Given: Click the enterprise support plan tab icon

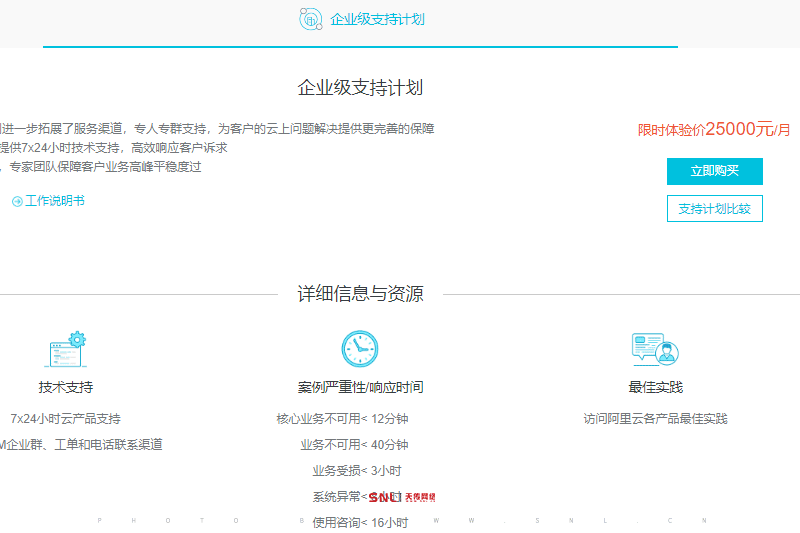Looking at the screenshot, I should click(x=311, y=19).
